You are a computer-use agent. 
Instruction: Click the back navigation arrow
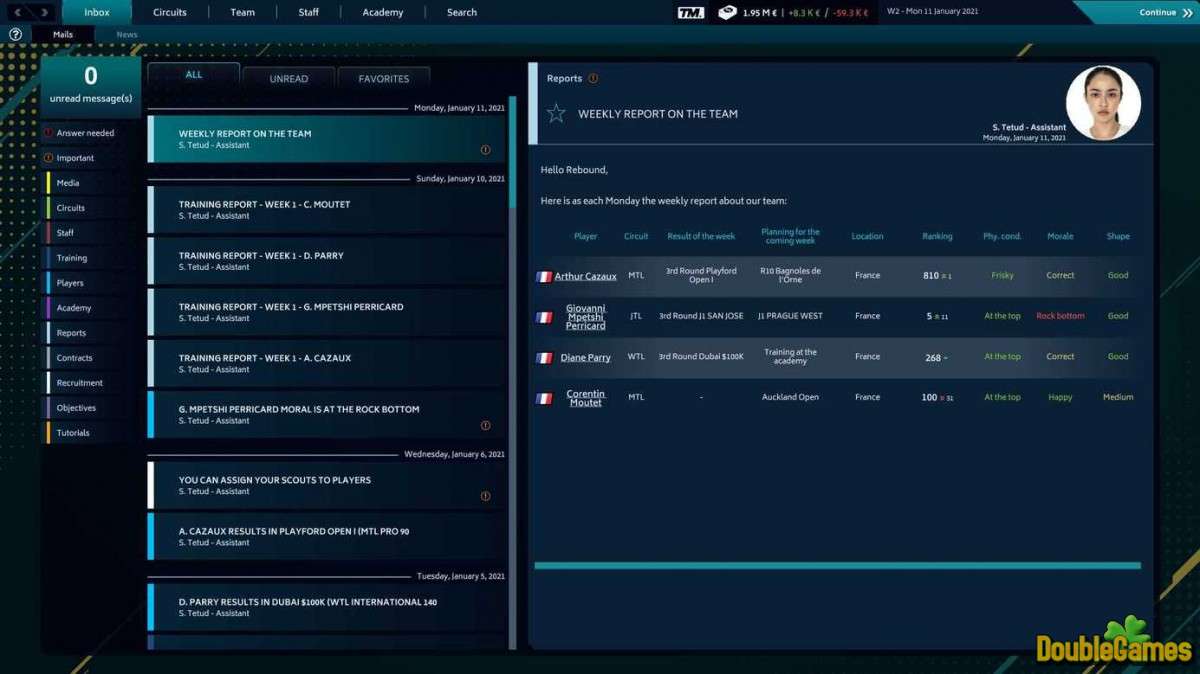click(x=17, y=12)
